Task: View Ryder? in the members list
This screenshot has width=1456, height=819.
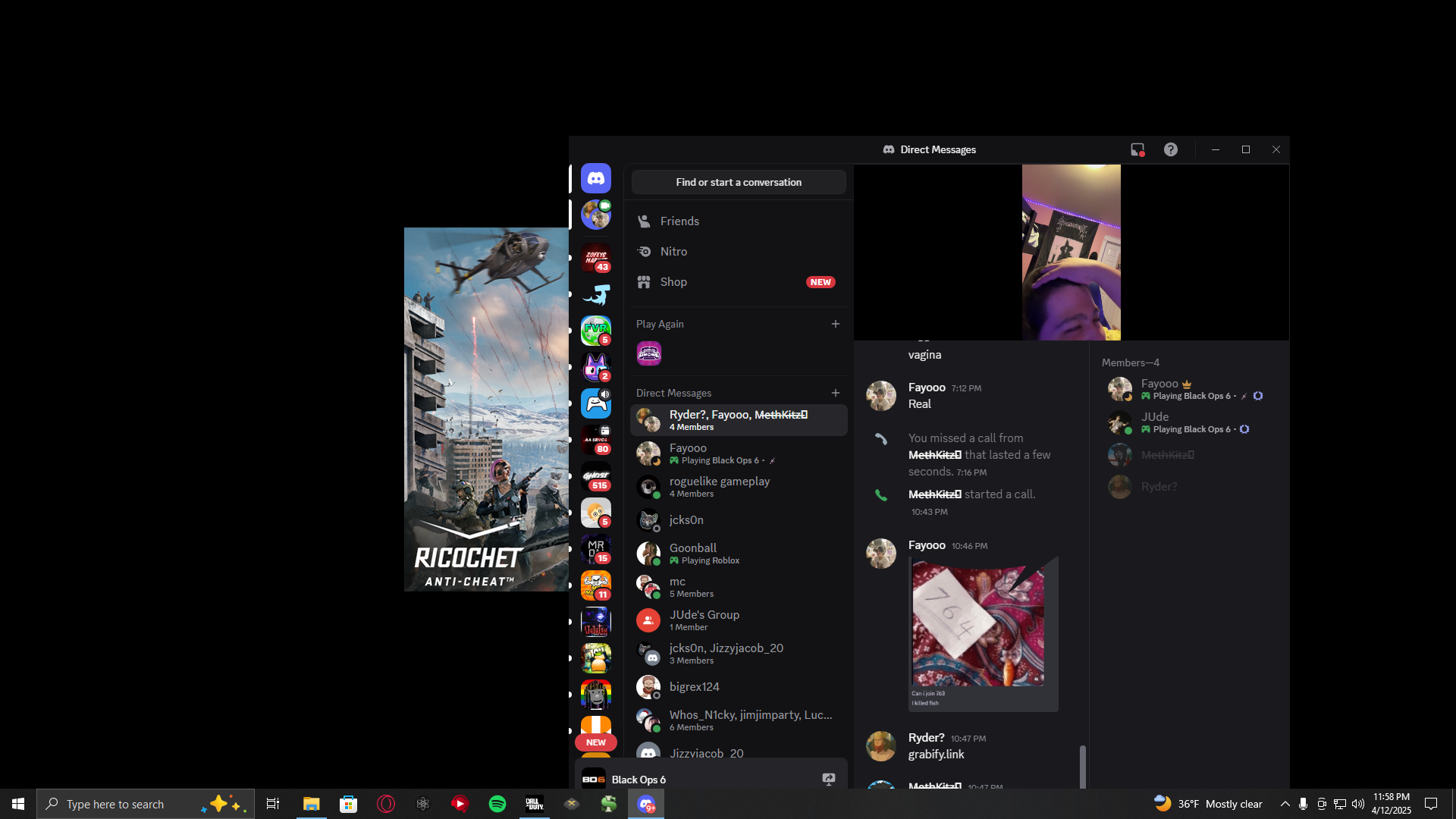Action: coord(1188,487)
